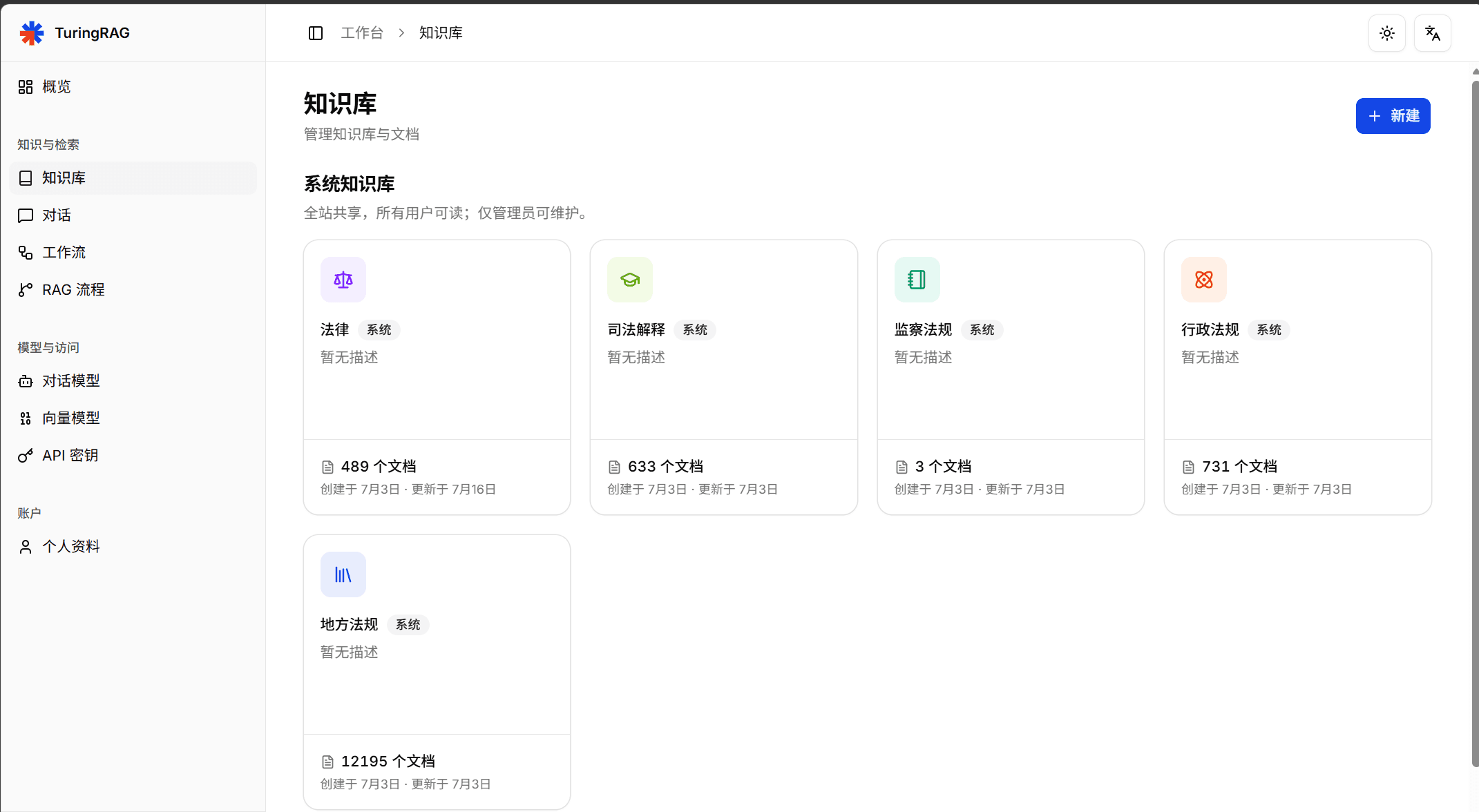This screenshot has height=812, width=1479.
Task: Open the 行政法规 knowledge base title
Action: point(1210,330)
